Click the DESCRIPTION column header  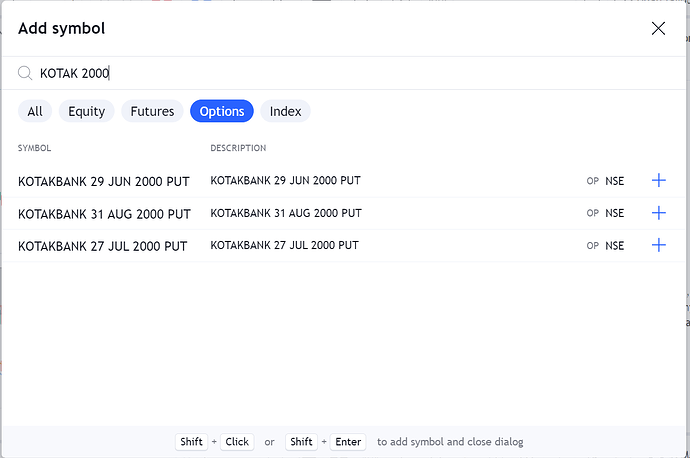pos(238,148)
